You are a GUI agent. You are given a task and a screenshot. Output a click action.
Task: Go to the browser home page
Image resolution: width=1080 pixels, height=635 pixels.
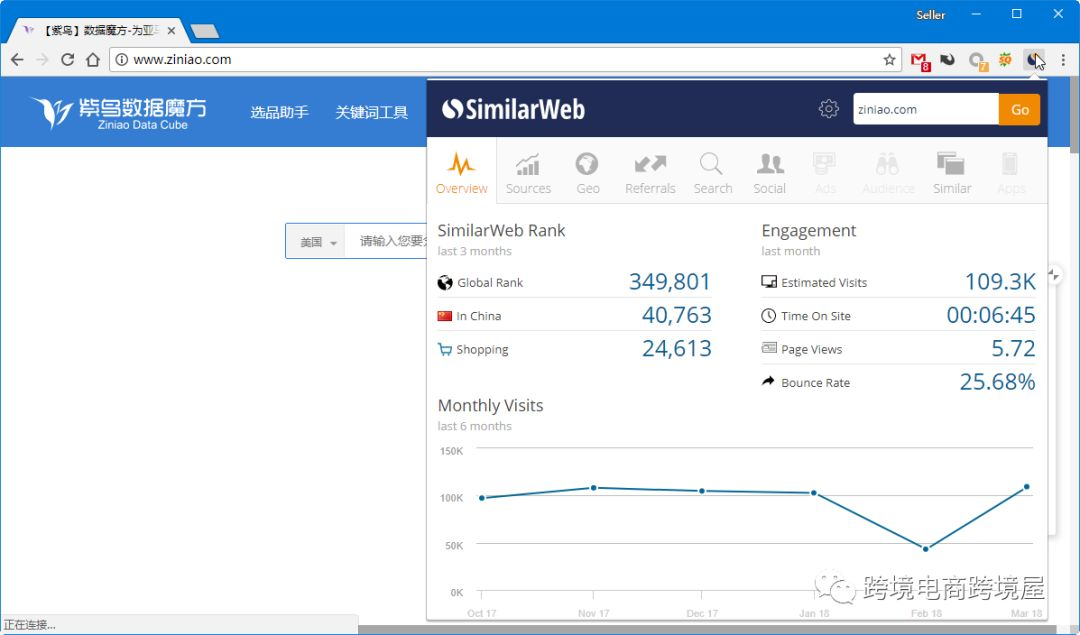(93, 60)
